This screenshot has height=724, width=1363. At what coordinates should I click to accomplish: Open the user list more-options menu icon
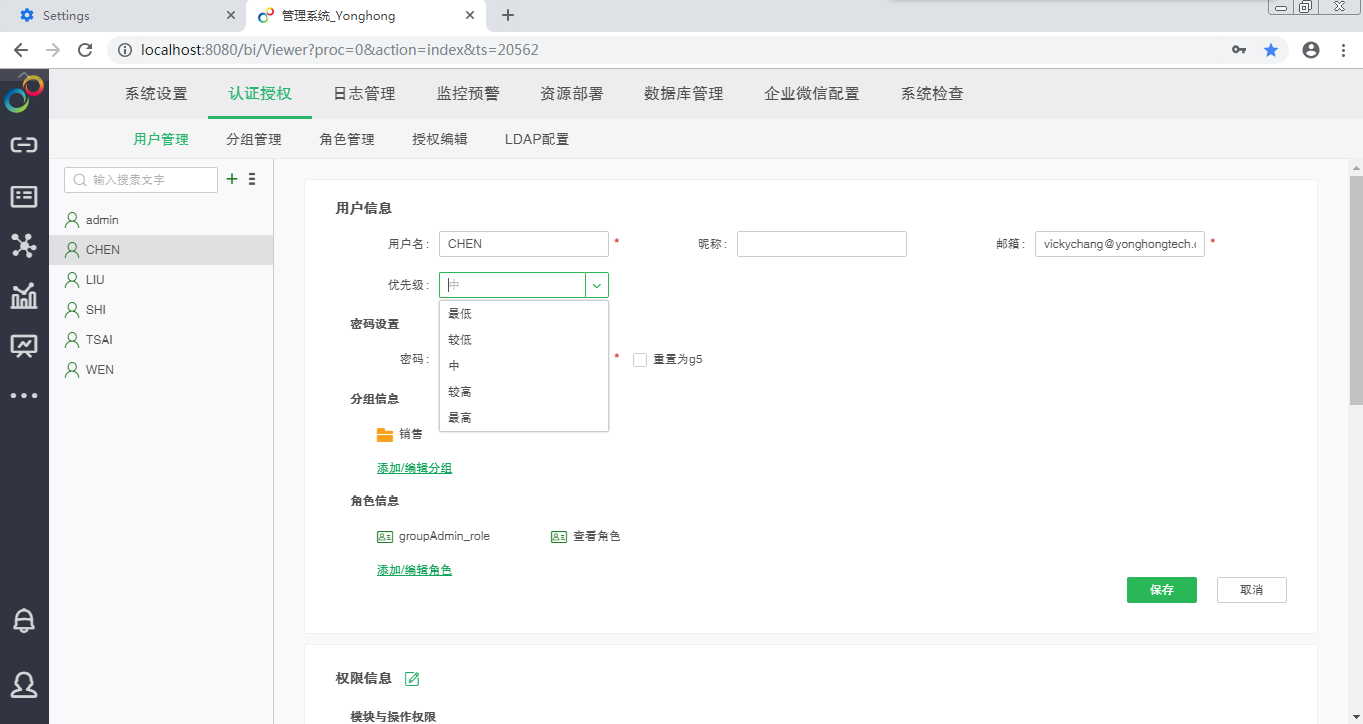coord(252,179)
